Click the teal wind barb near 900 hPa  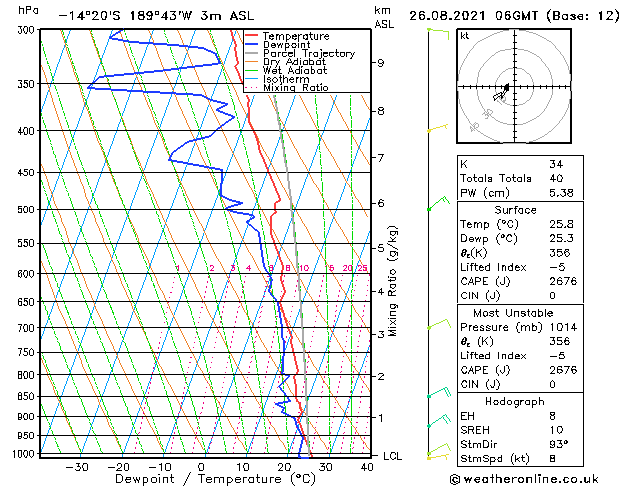click(439, 421)
